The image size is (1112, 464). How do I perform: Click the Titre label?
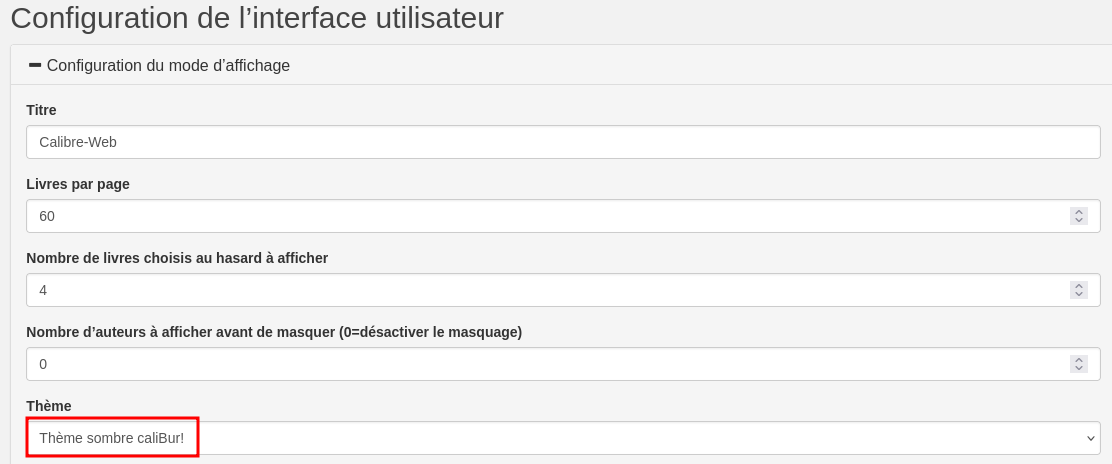pyautogui.click(x=41, y=110)
